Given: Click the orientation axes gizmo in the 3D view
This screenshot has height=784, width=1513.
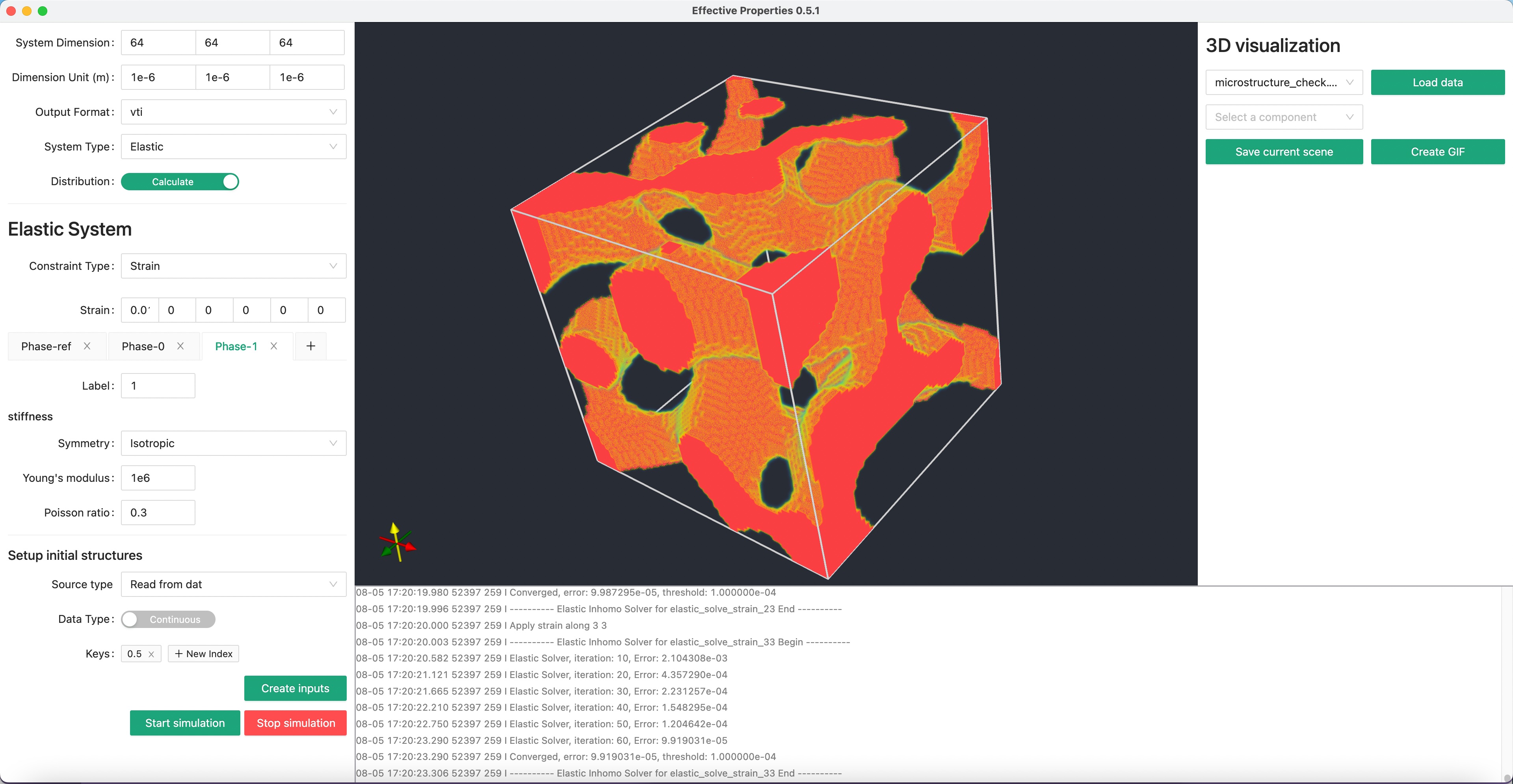Looking at the screenshot, I should tap(398, 543).
